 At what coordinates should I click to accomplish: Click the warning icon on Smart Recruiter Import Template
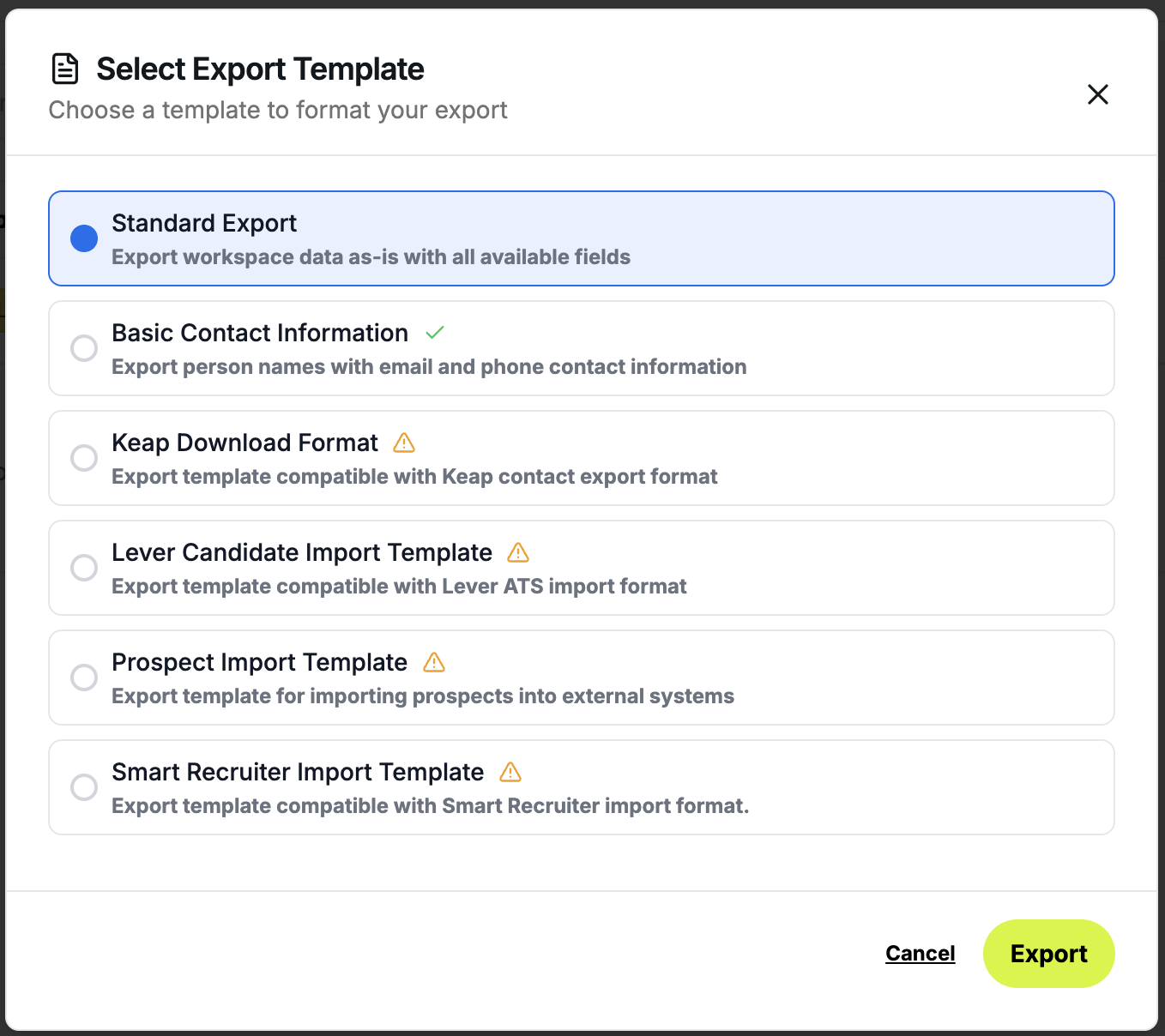[510, 772]
